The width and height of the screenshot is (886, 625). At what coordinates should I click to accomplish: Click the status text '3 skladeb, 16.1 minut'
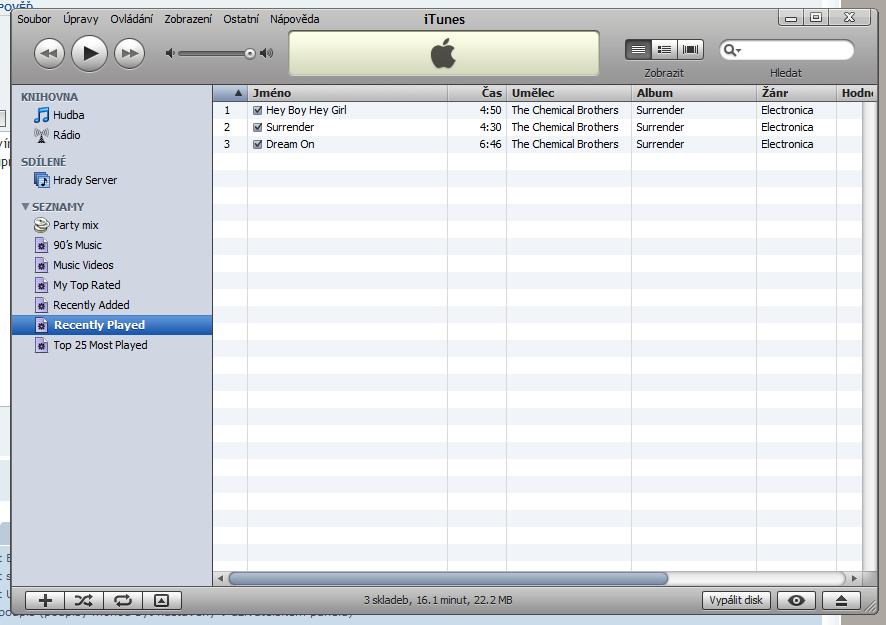tap(438, 600)
